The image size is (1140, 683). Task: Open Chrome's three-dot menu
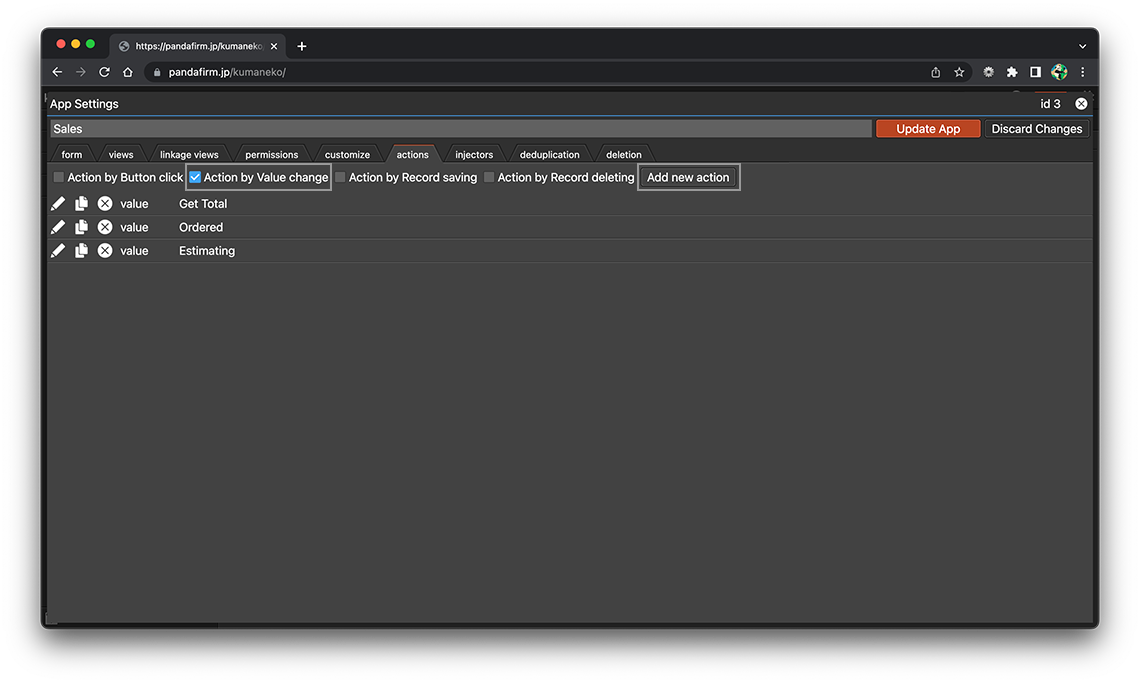coord(1082,71)
